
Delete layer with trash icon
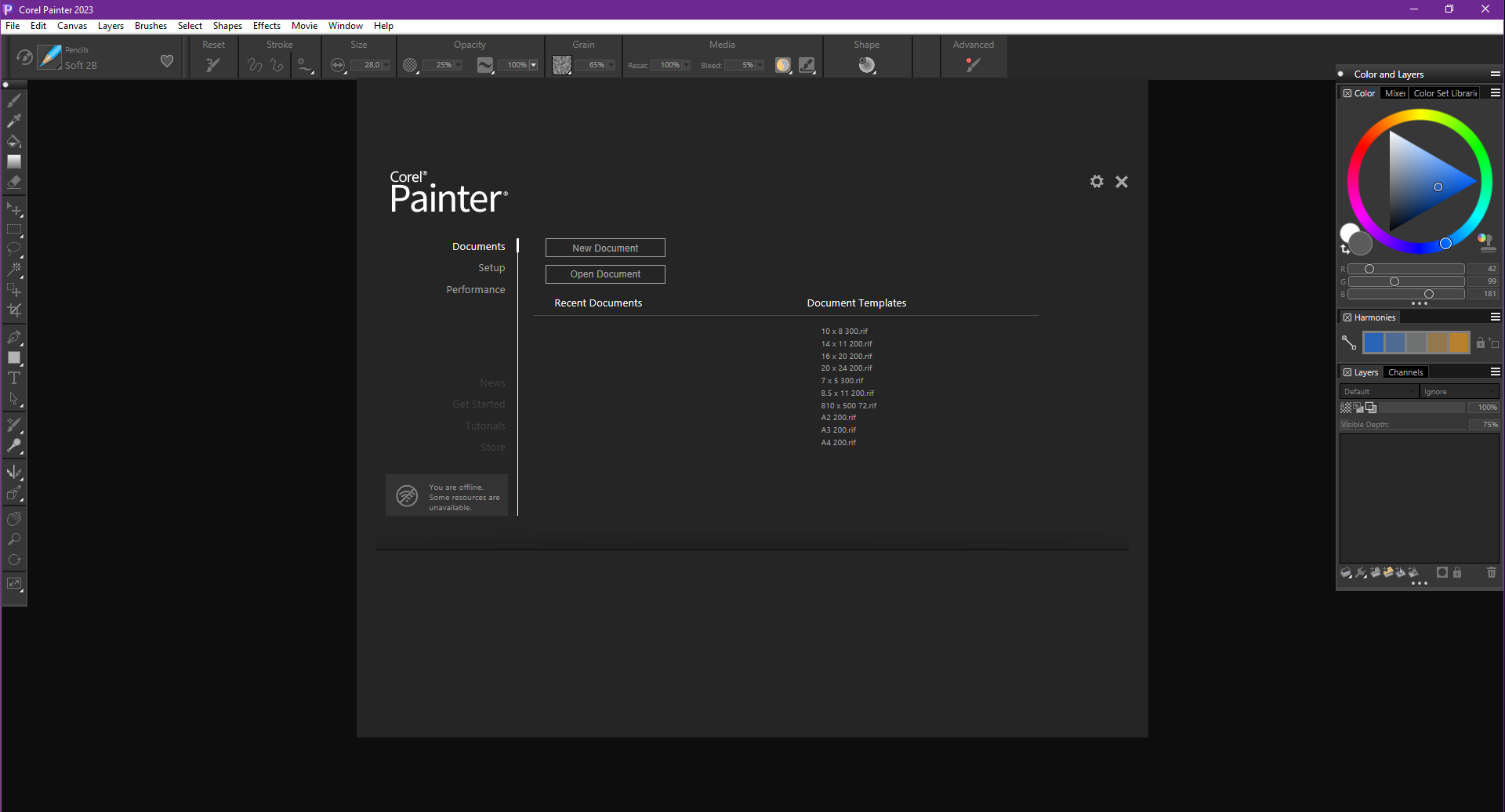(x=1492, y=573)
